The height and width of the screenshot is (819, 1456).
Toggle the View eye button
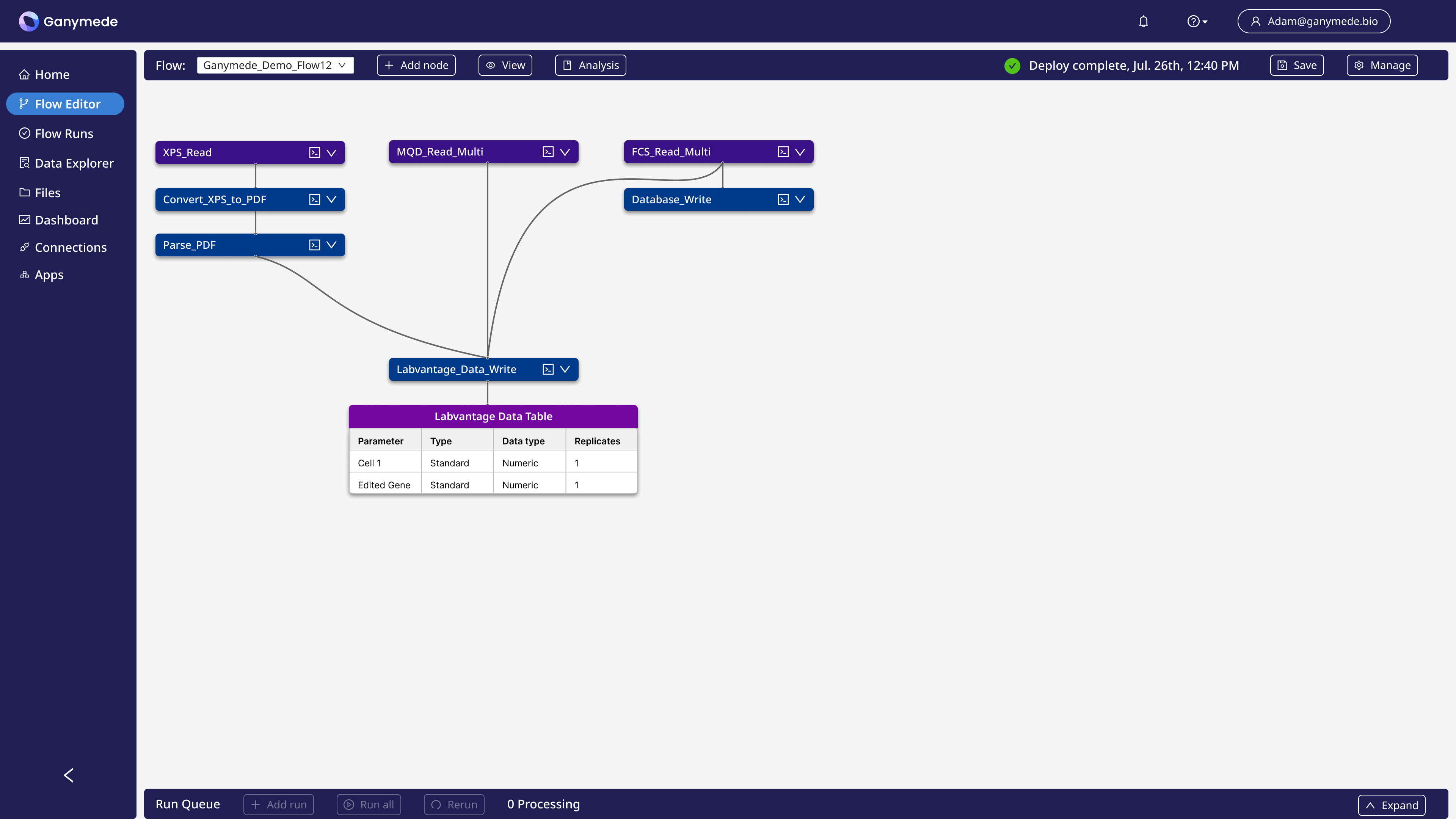point(505,66)
